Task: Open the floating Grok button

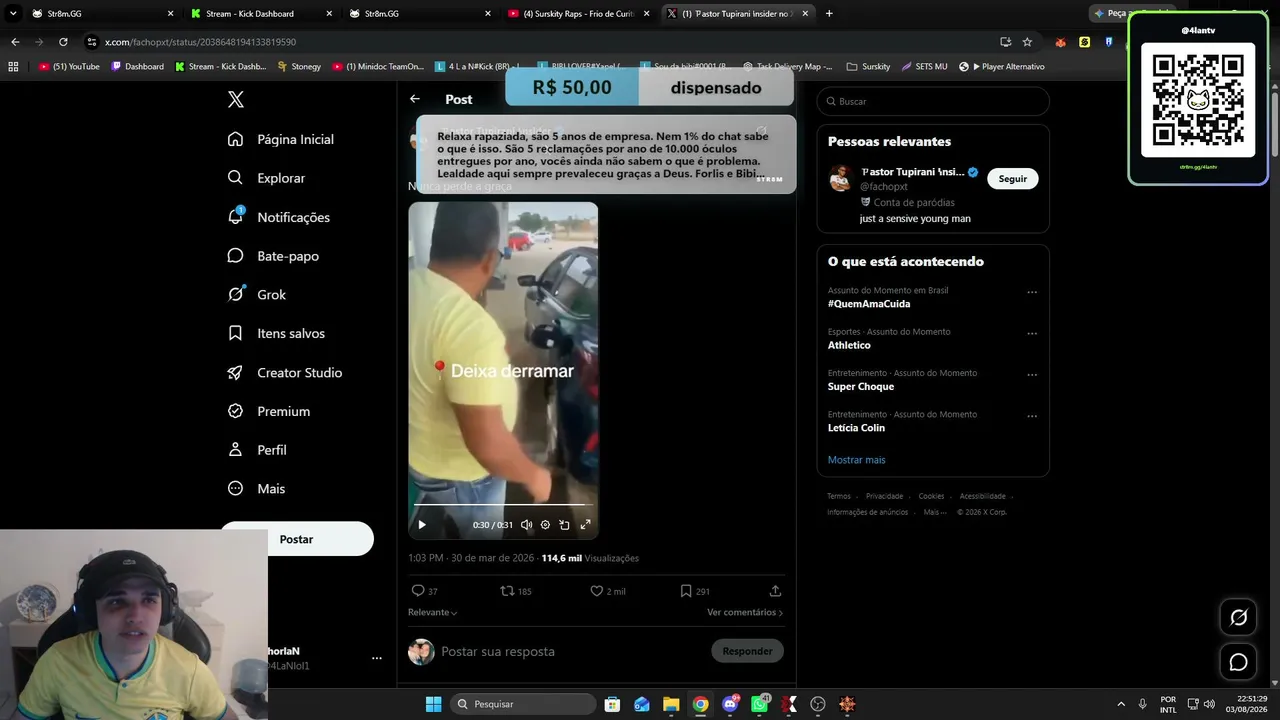Action: (x=1238, y=617)
